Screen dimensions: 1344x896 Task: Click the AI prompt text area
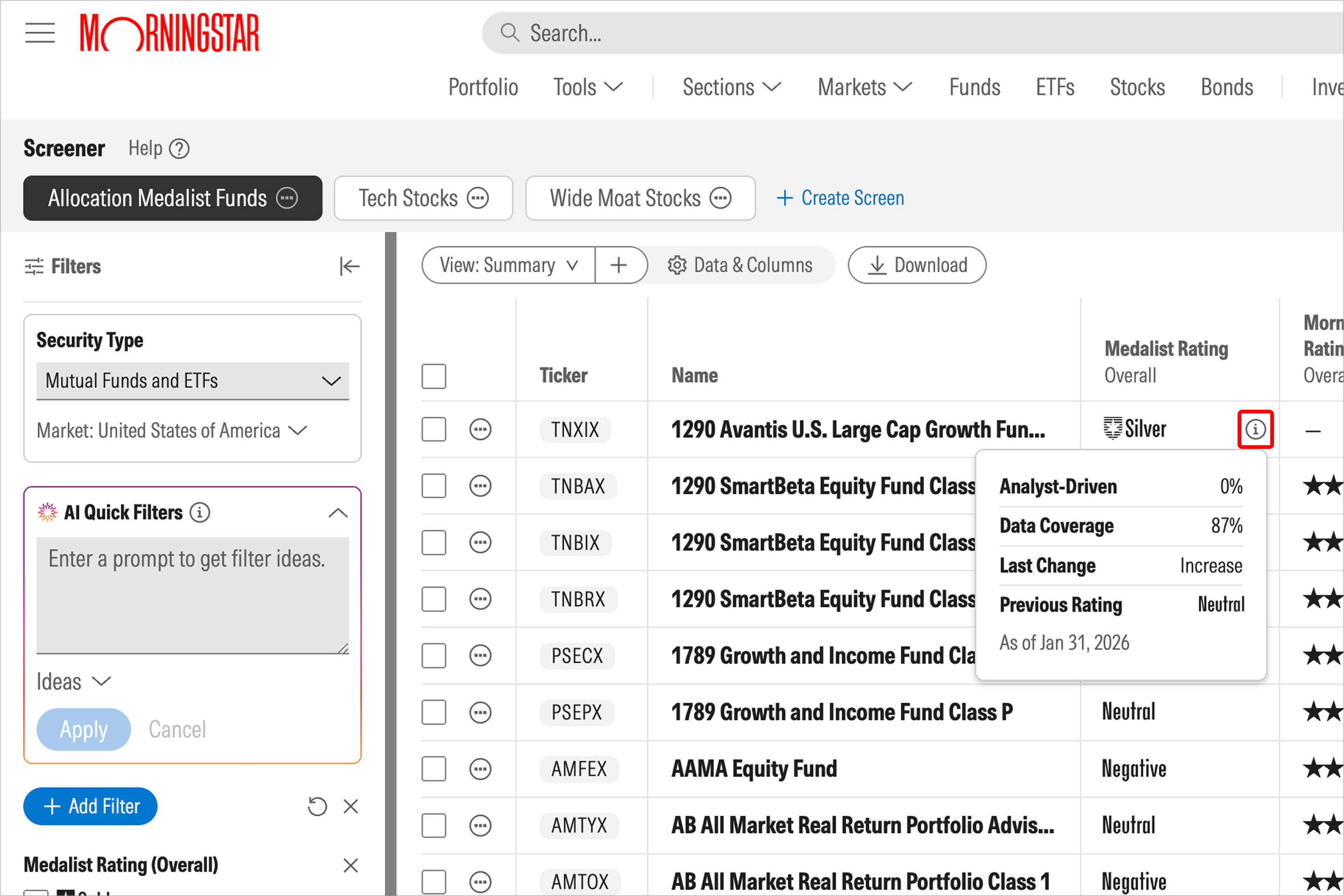point(193,595)
